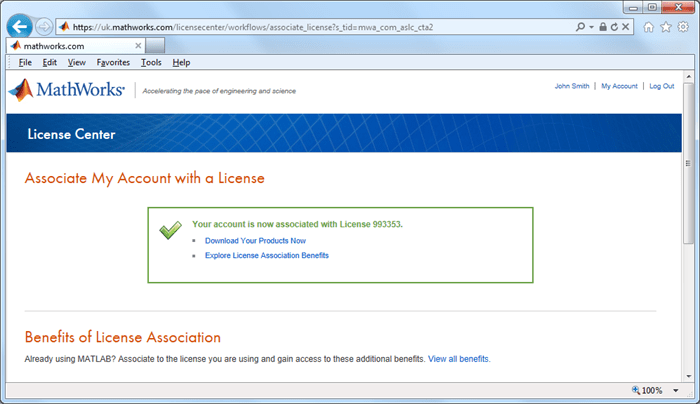700x404 pixels.
Task: Click the search magnifier icon in address bar
Action: point(580,27)
